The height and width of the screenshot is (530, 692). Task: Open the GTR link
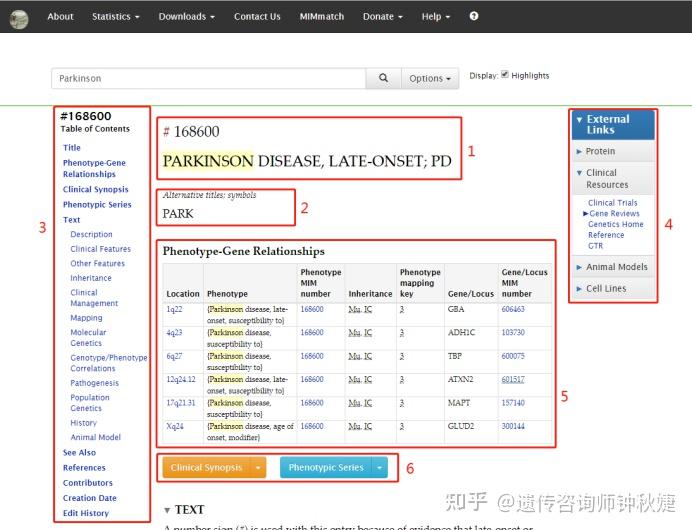(x=595, y=246)
